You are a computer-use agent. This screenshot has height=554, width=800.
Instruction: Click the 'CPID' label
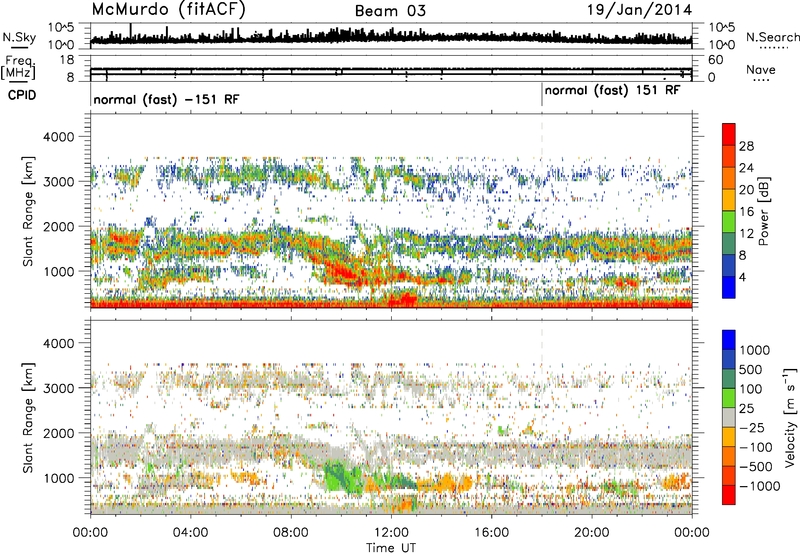[x=22, y=95]
